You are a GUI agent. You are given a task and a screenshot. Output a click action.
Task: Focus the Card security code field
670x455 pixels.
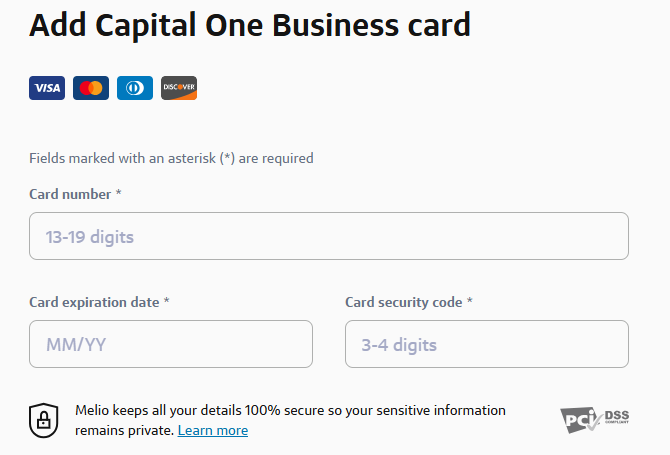[x=487, y=345]
